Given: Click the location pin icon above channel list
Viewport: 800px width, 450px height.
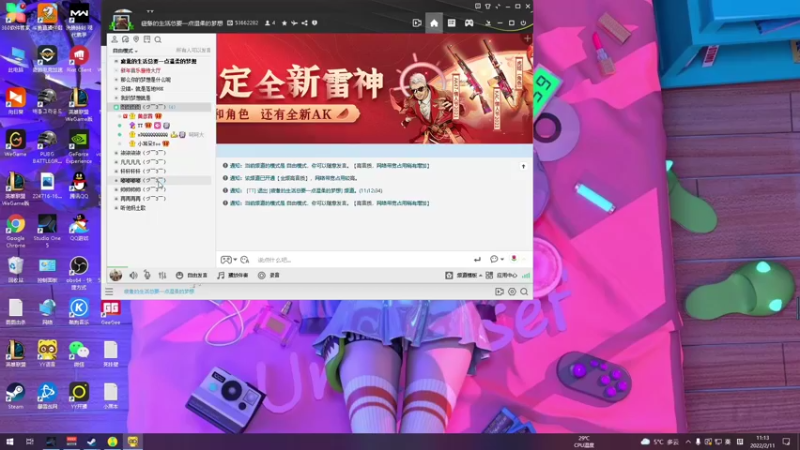Looking at the screenshot, I should [136, 39].
